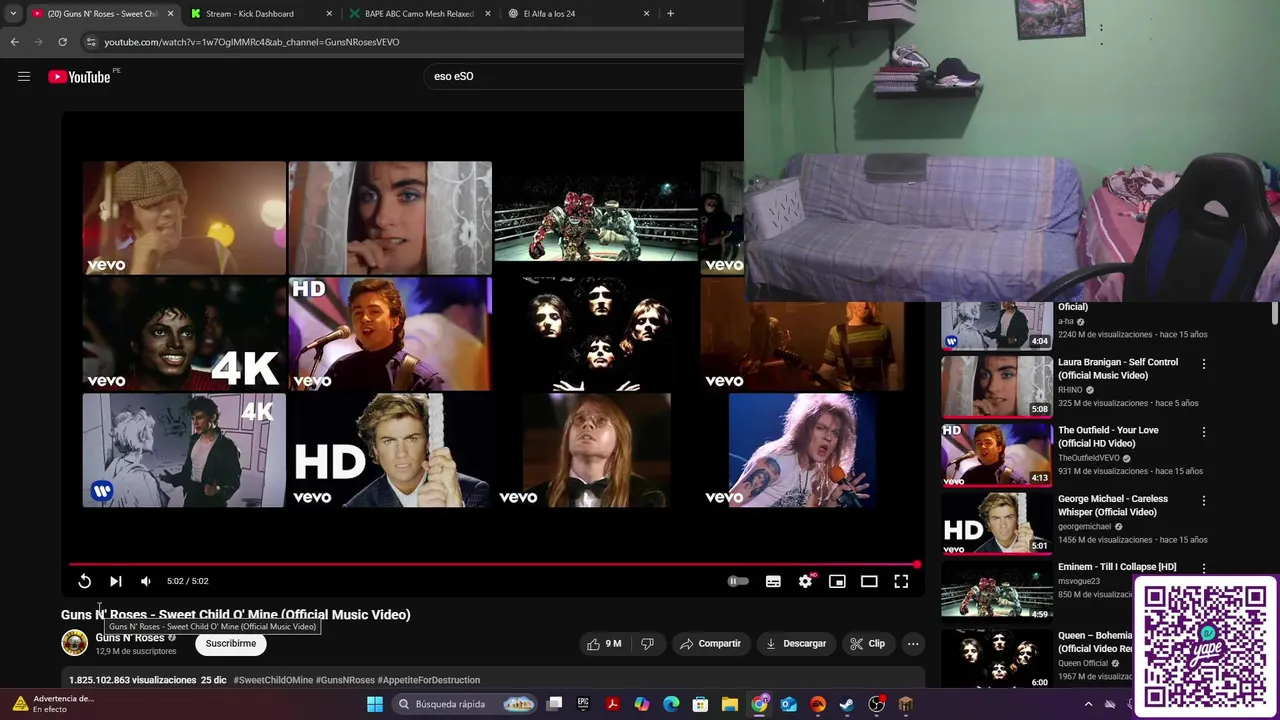Open the player settings gear

point(805,581)
